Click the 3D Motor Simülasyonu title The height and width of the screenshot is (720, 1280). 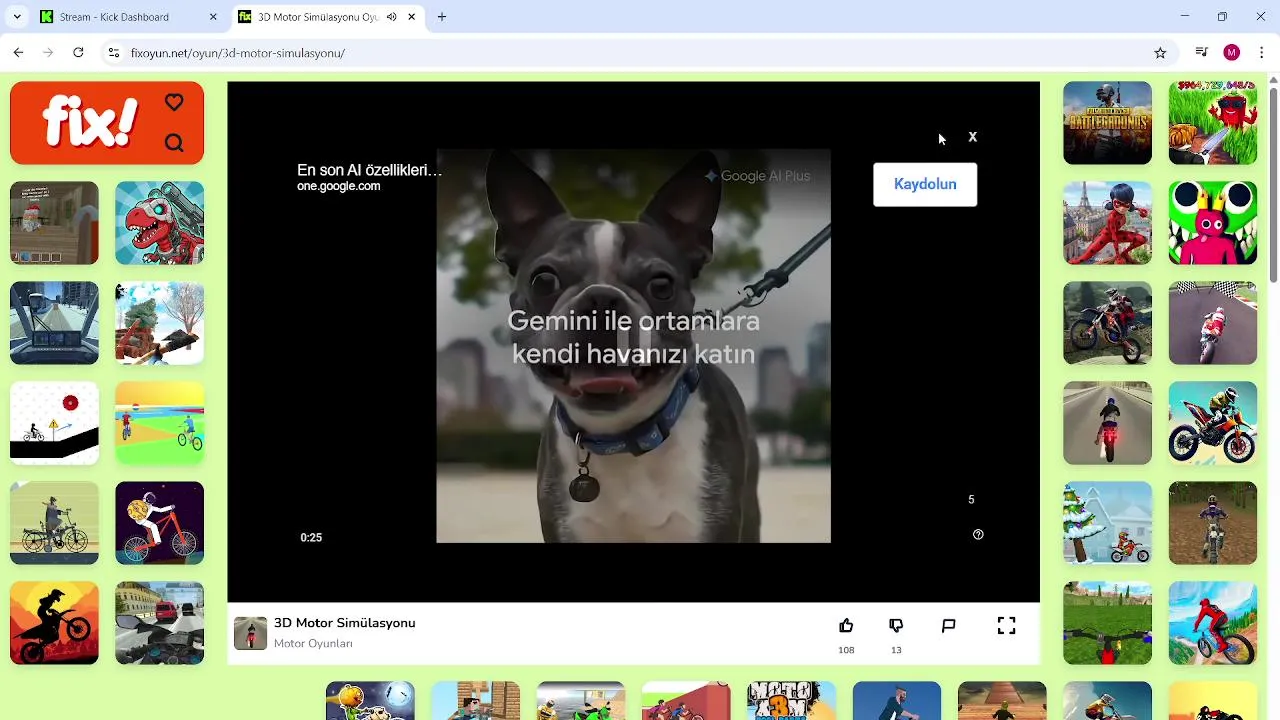point(344,623)
